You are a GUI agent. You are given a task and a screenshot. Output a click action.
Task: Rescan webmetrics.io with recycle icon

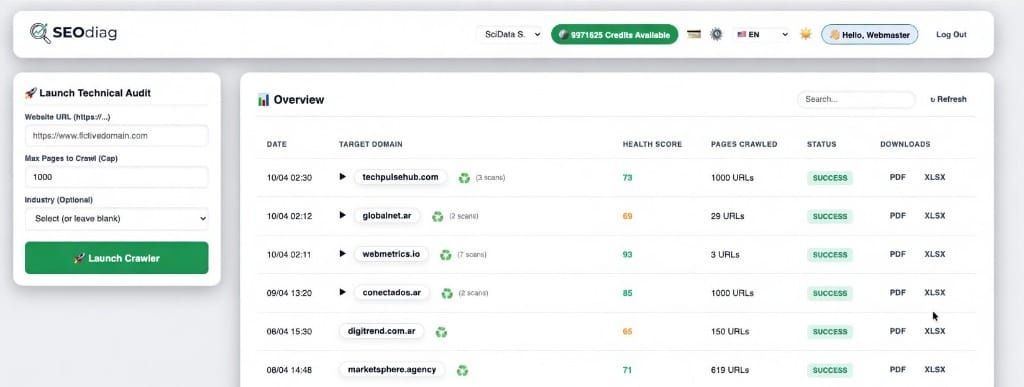point(445,255)
